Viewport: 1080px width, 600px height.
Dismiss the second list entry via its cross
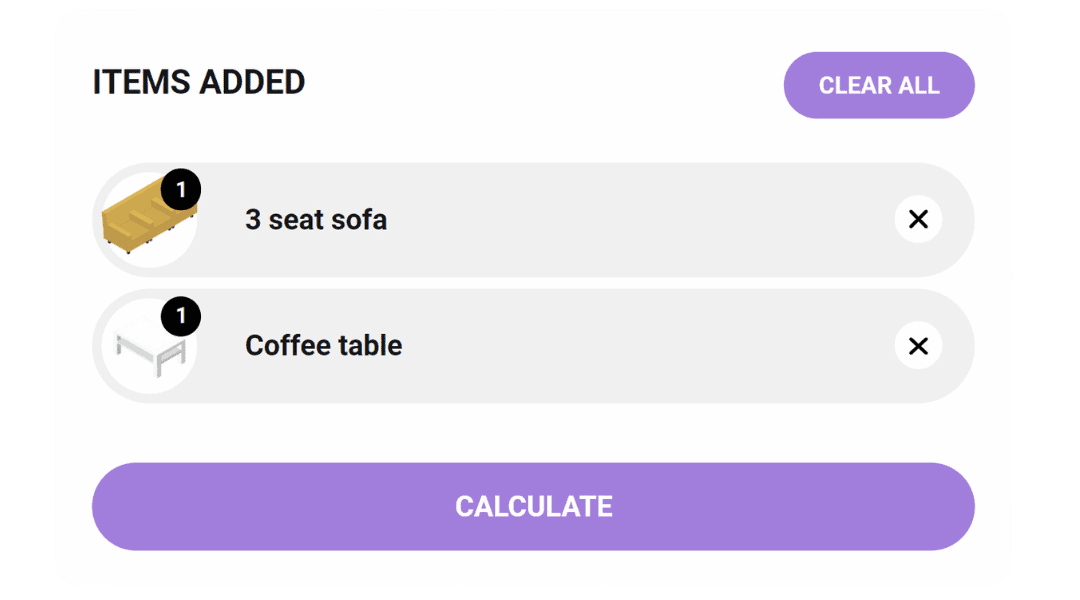coord(918,346)
